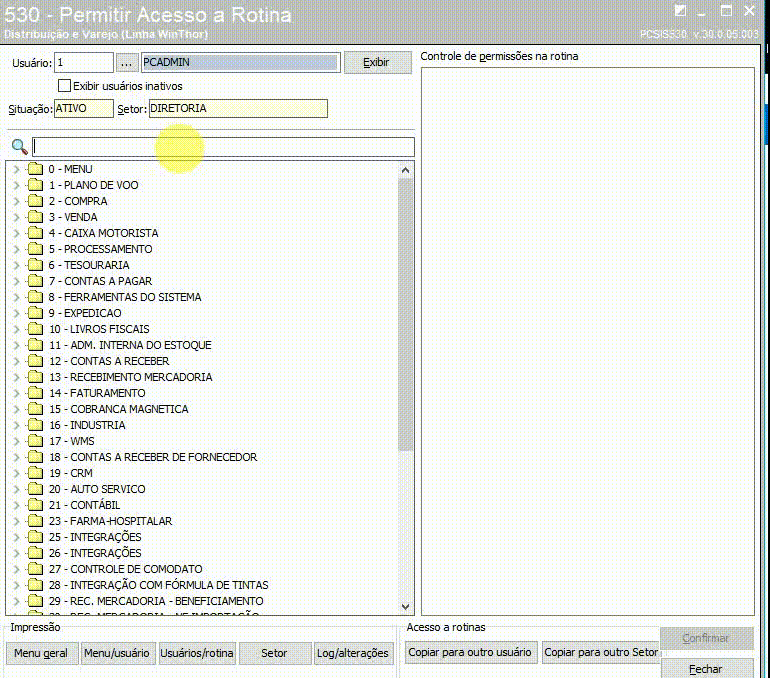Click the Usuário code field
The width and height of the screenshot is (770, 678).
point(84,63)
